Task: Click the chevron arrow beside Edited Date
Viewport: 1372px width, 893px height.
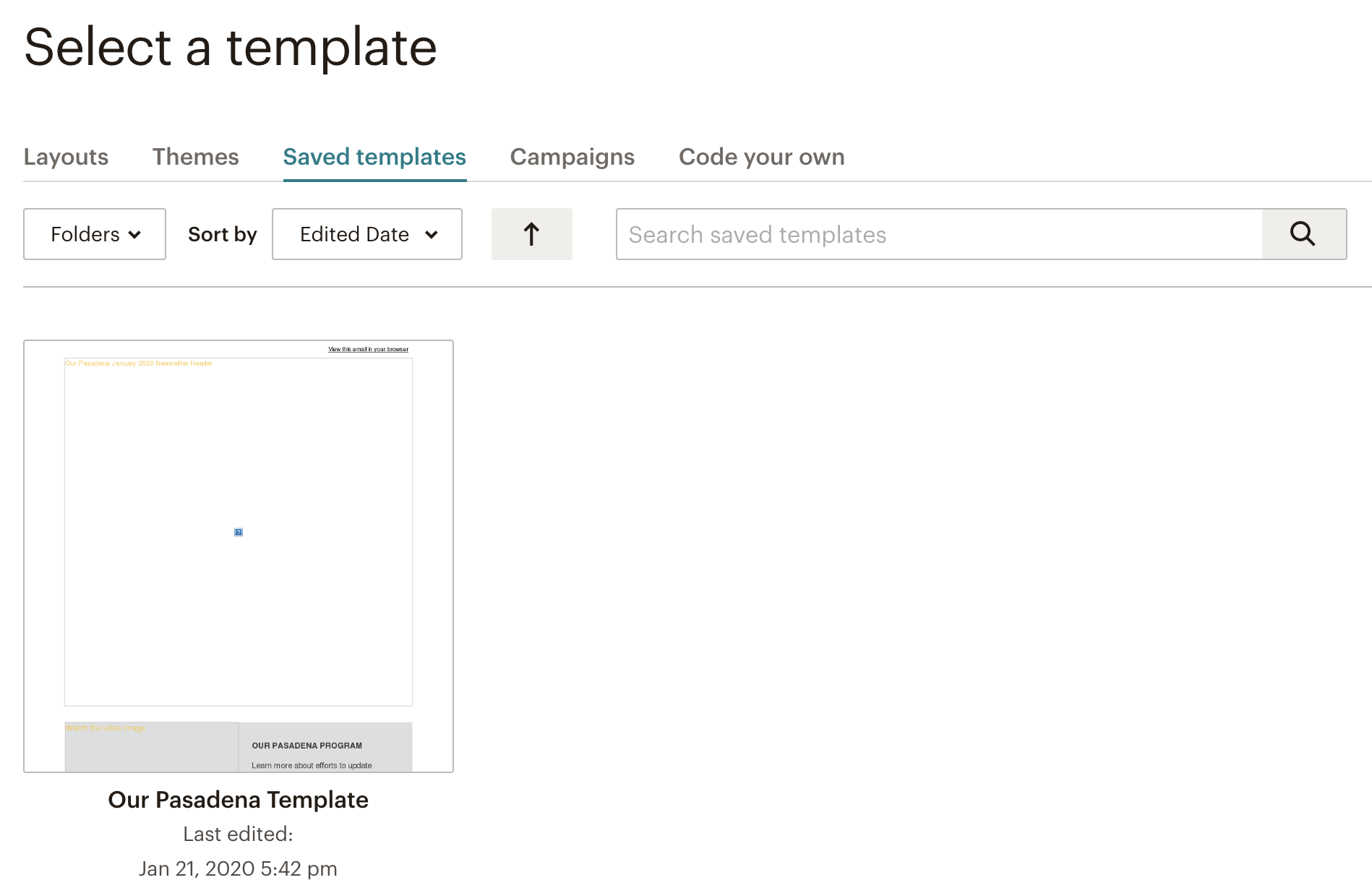Action: [x=432, y=235]
